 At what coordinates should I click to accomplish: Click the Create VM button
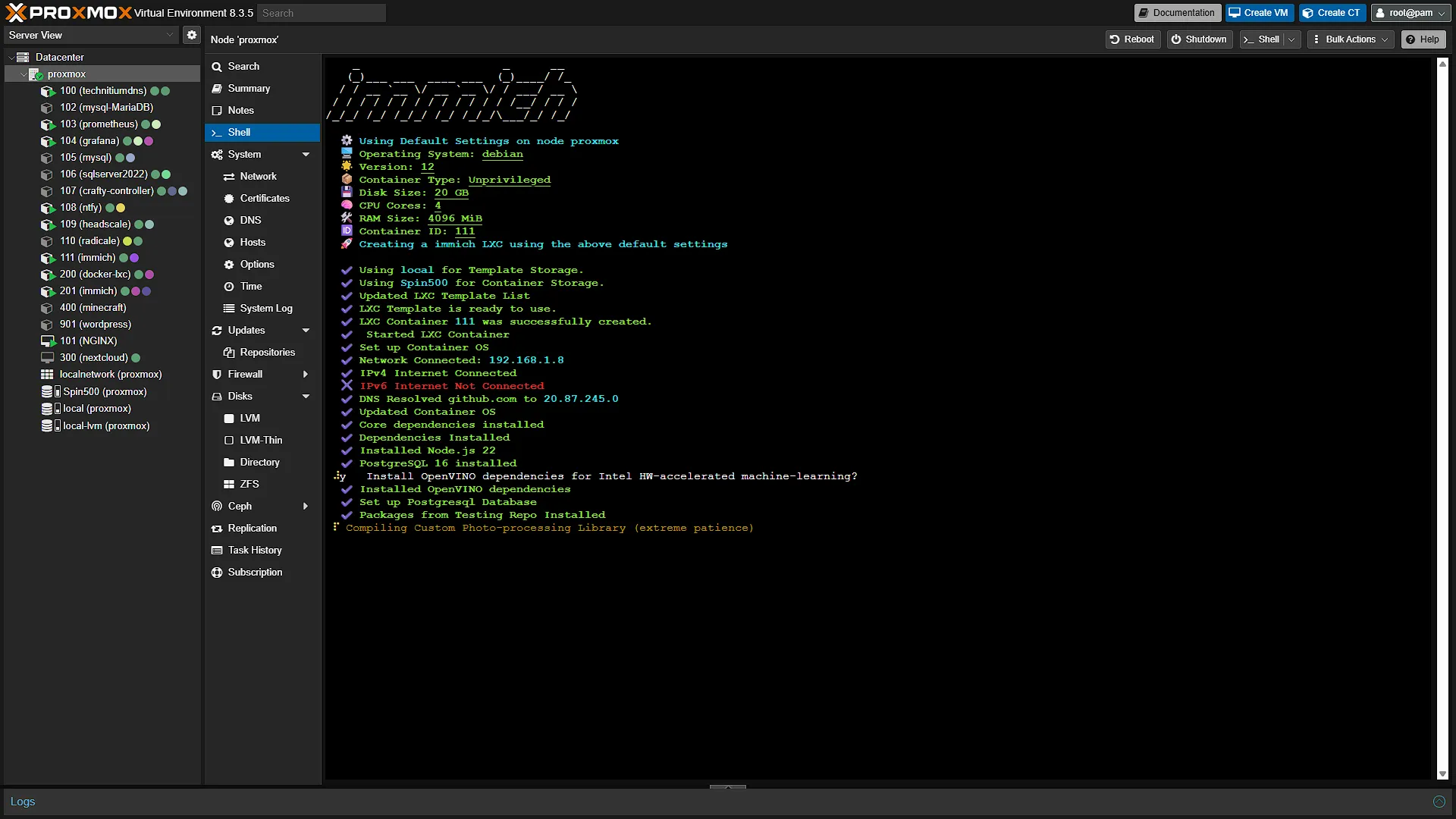coord(1259,13)
